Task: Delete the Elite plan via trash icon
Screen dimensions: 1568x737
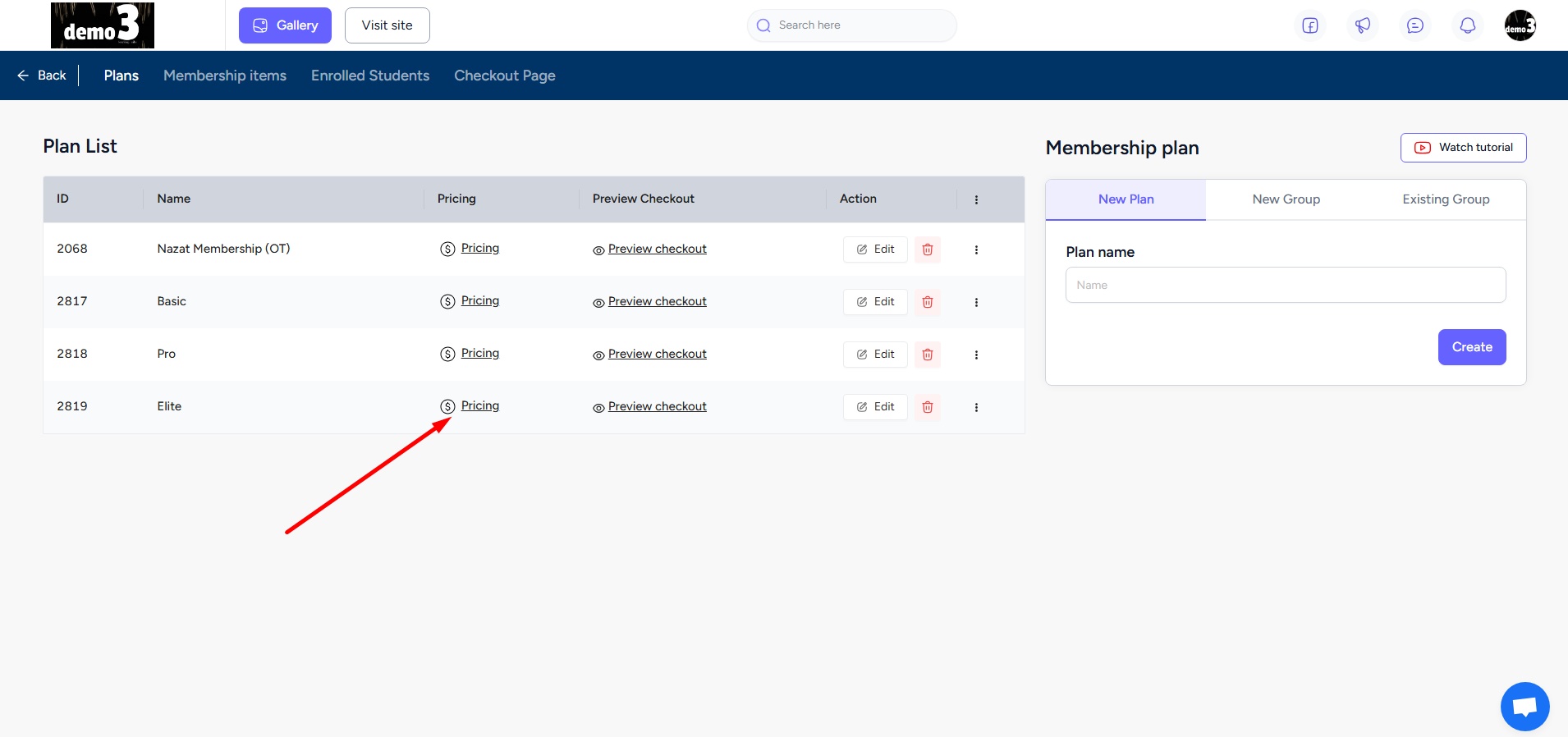Action: [928, 407]
